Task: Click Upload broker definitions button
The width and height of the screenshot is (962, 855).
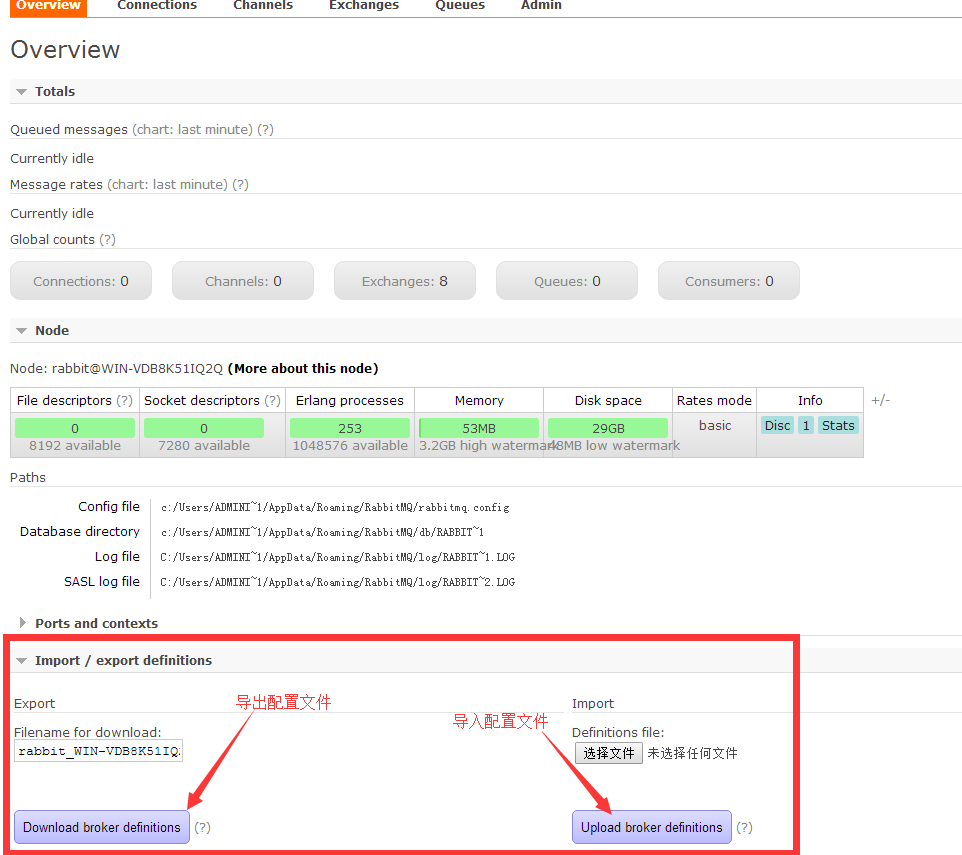Action: (x=652, y=827)
